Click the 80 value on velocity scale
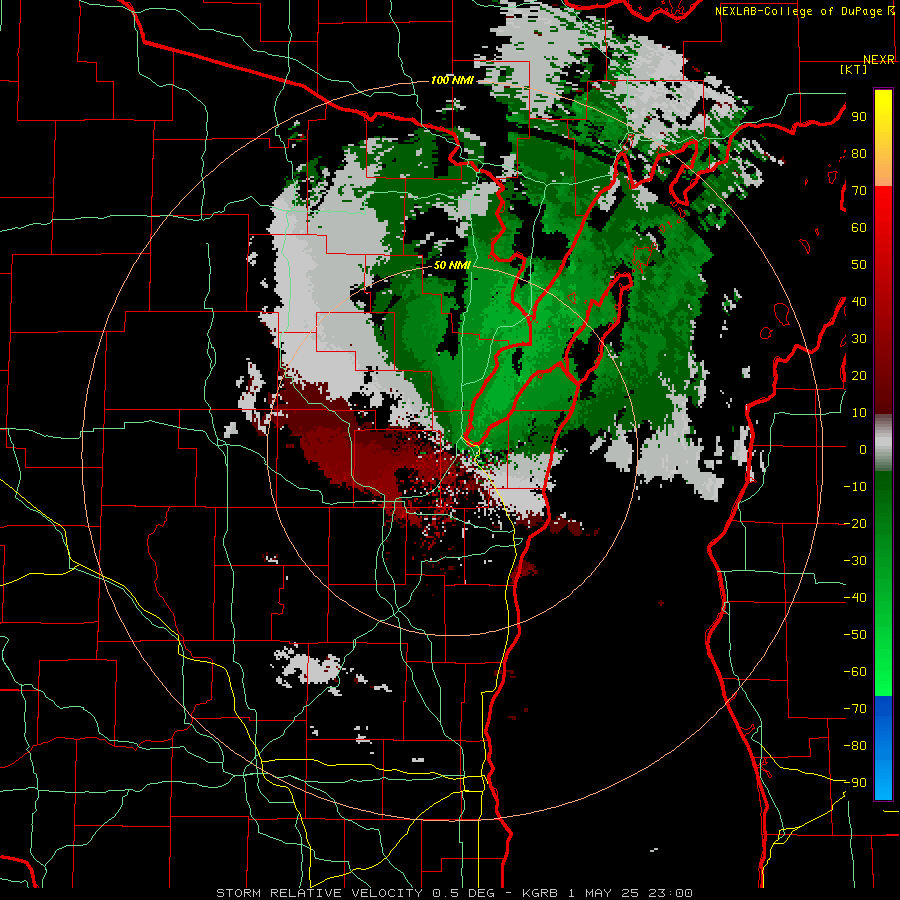The image size is (900, 900). (x=859, y=154)
